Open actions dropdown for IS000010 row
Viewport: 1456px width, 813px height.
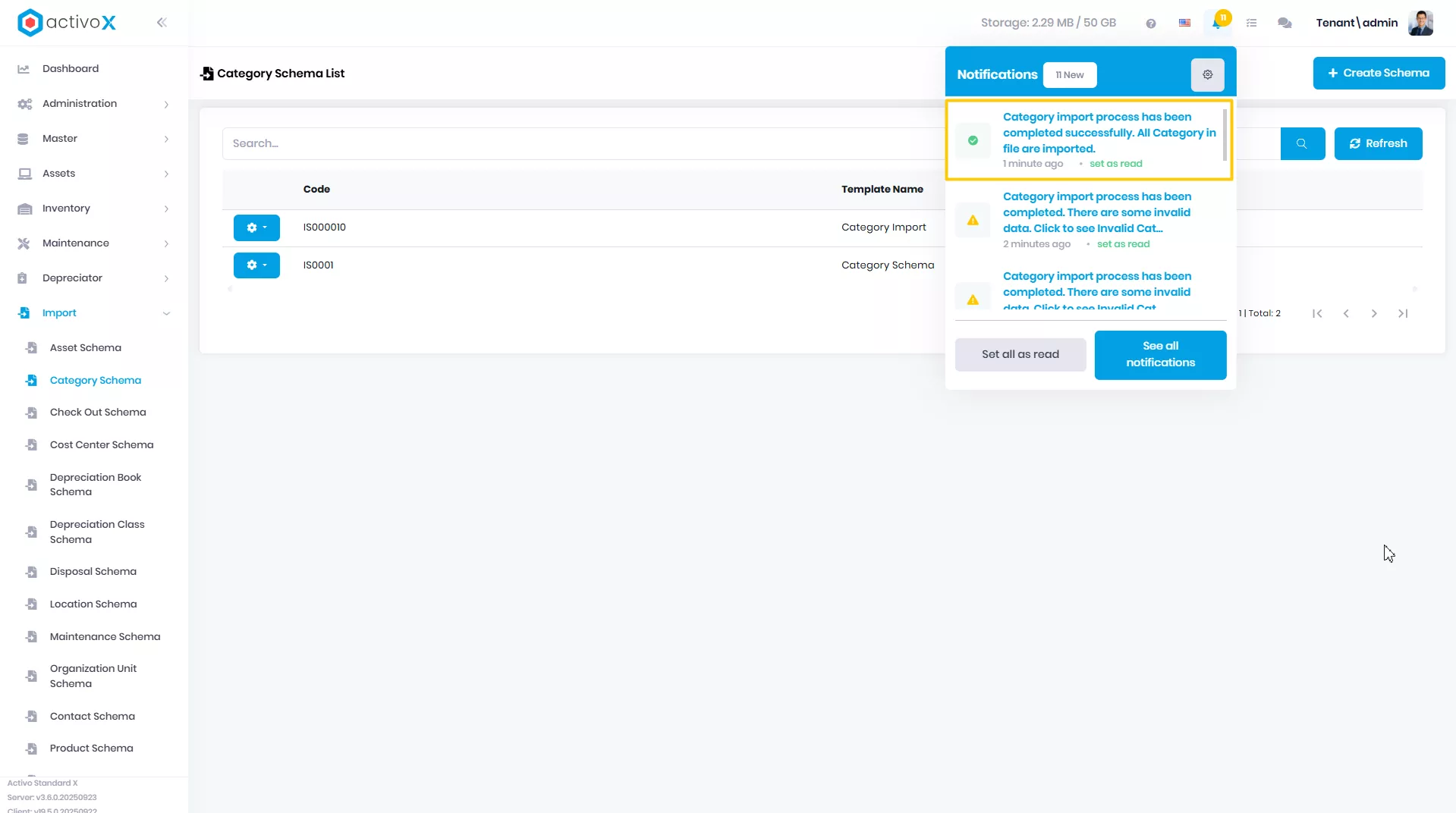[256, 228]
